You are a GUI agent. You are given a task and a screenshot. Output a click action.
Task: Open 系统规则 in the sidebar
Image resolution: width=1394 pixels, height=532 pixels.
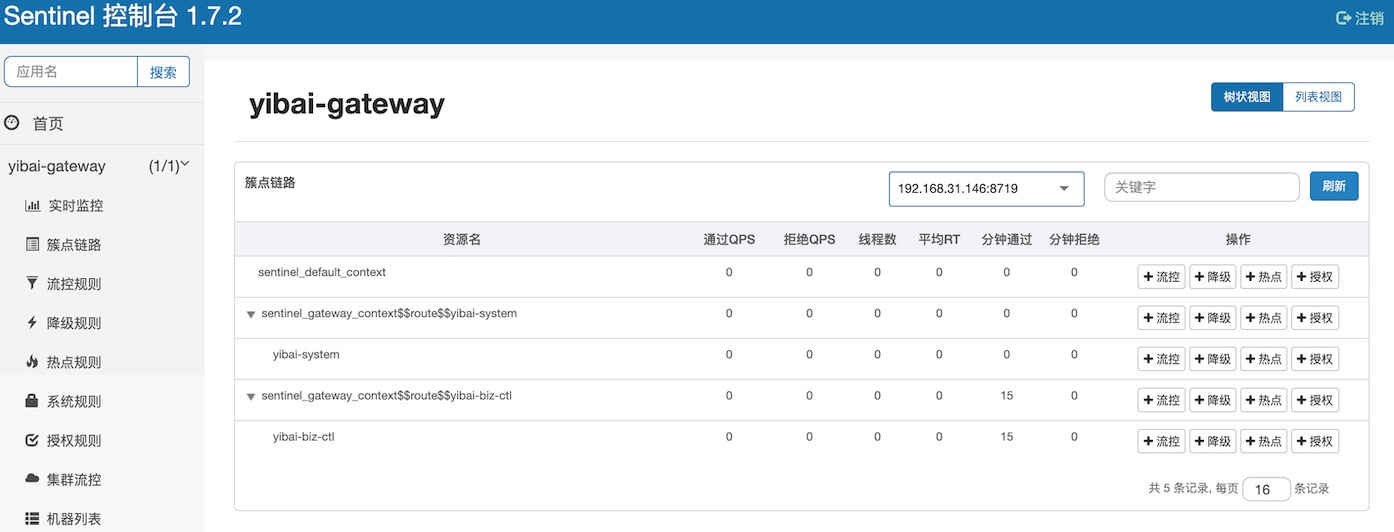(x=74, y=401)
